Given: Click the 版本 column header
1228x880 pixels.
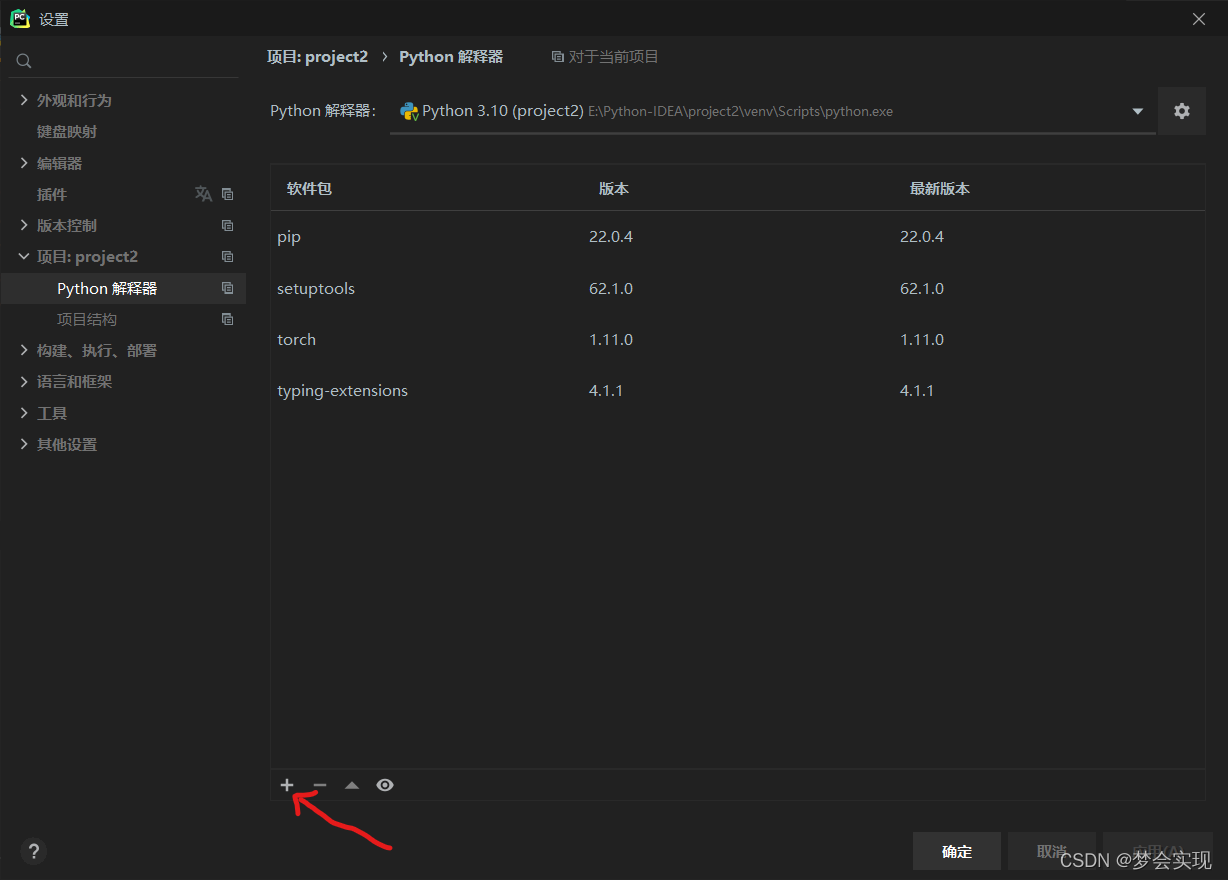Looking at the screenshot, I should pos(614,188).
